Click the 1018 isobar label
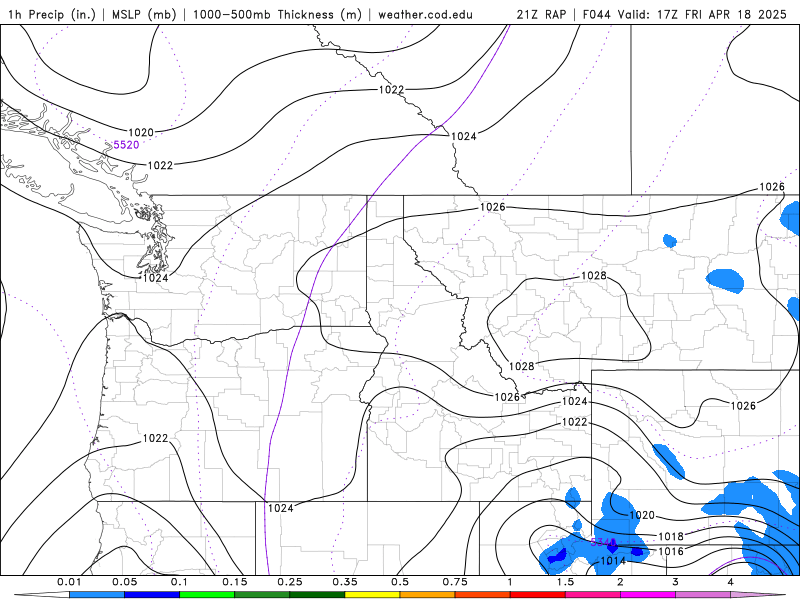Screen dimensions: 800x600 671,536
